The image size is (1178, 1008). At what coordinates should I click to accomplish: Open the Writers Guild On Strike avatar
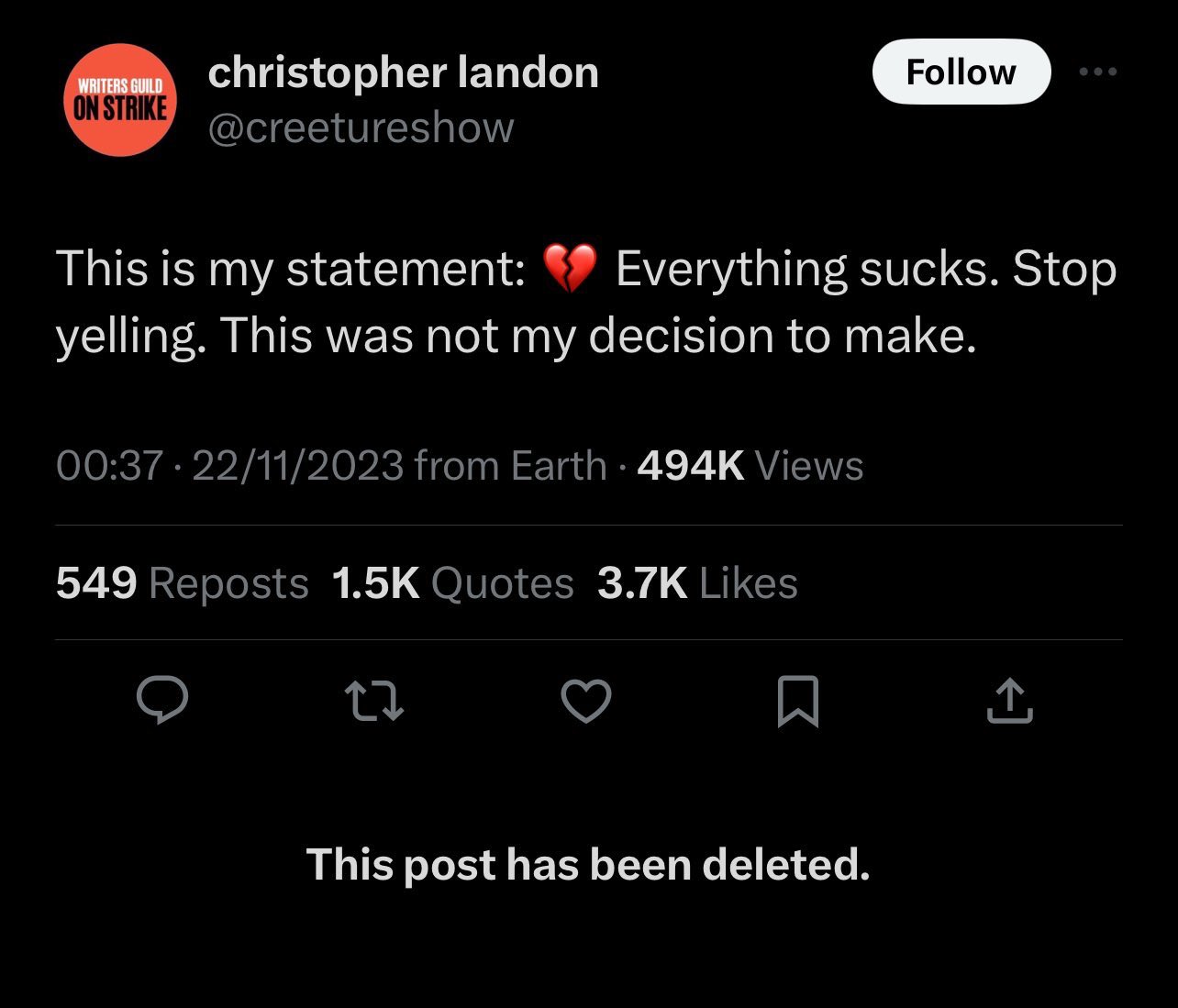[x=119, y=100]
